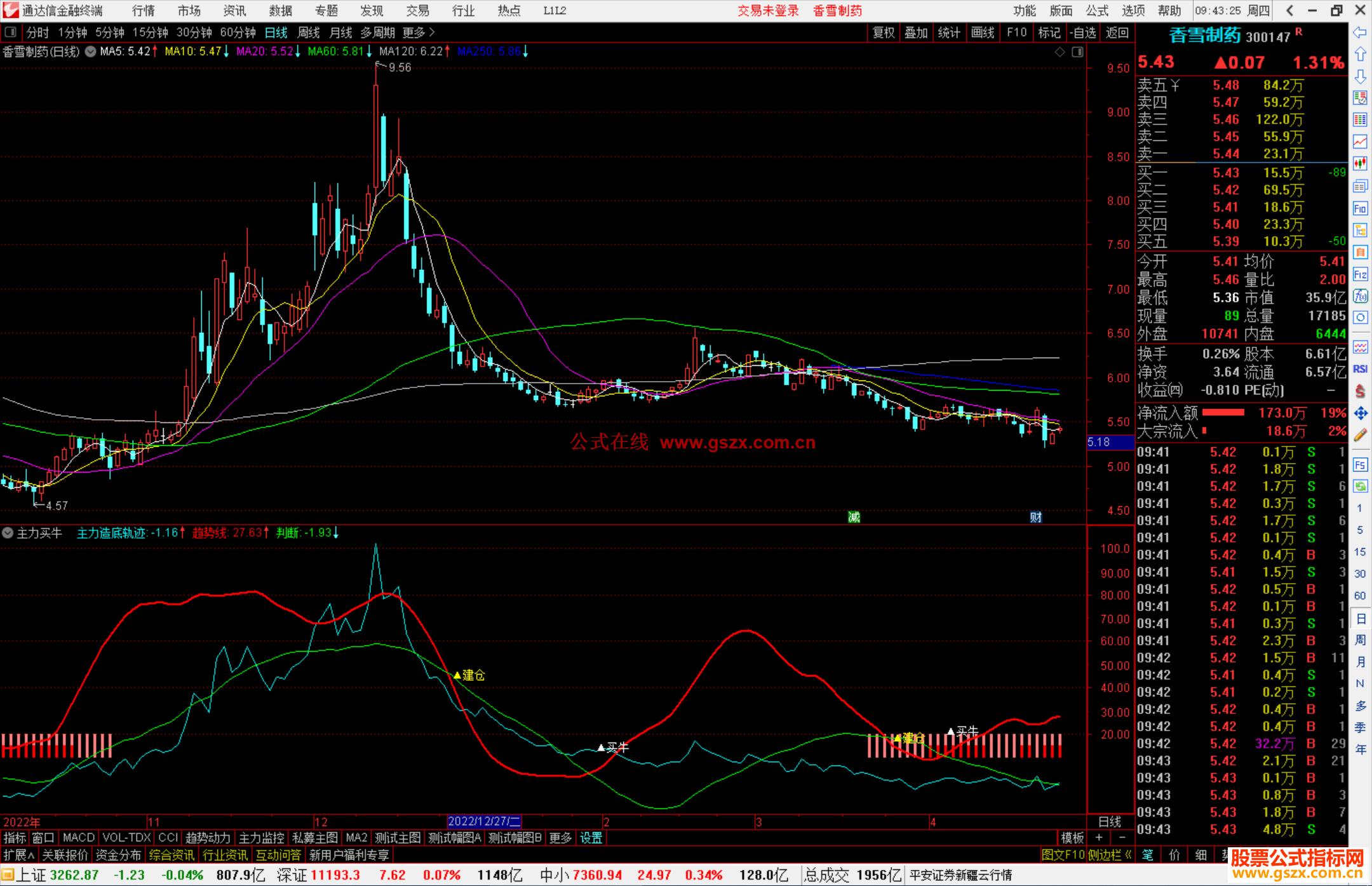Click the 2022/12/27 date marker on timeline
The image size is (1372, 886).
point(484,822)
